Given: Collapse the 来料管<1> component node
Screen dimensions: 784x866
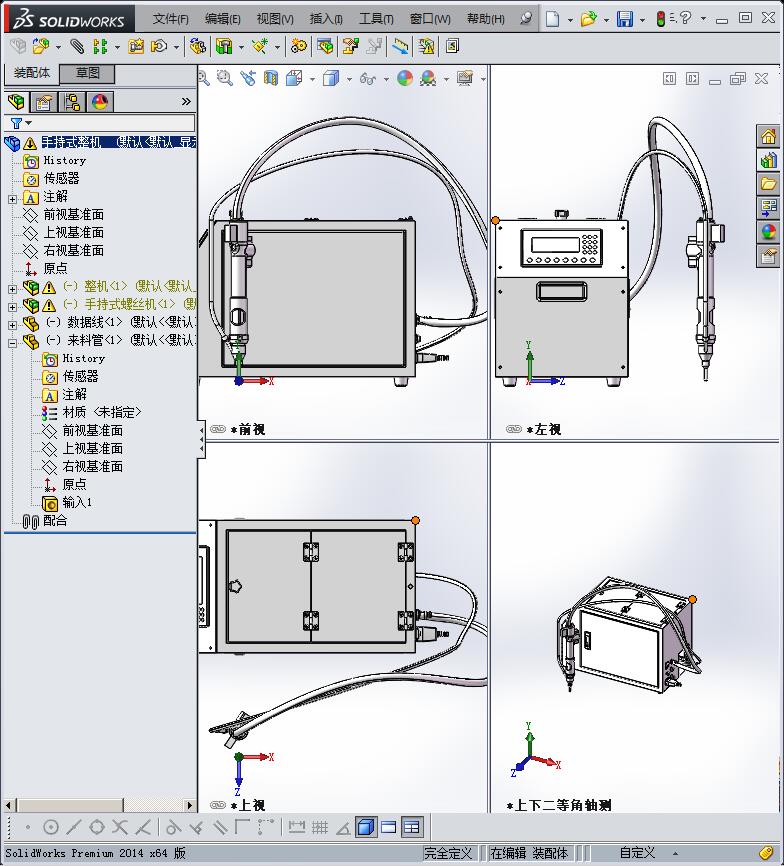Looking at the screenshot, I should click(x=12, y=343).
